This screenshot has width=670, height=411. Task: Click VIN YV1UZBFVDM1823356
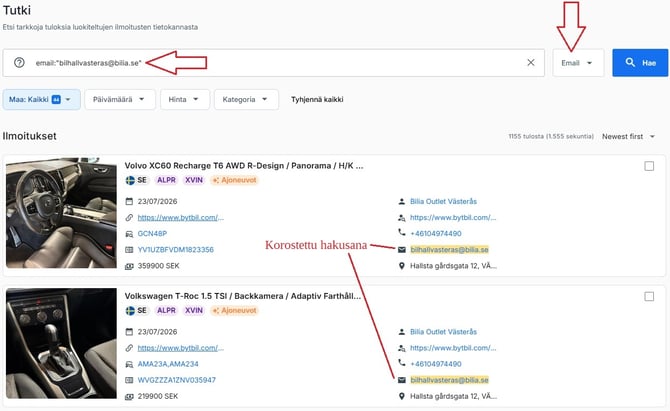coord(176,250)
